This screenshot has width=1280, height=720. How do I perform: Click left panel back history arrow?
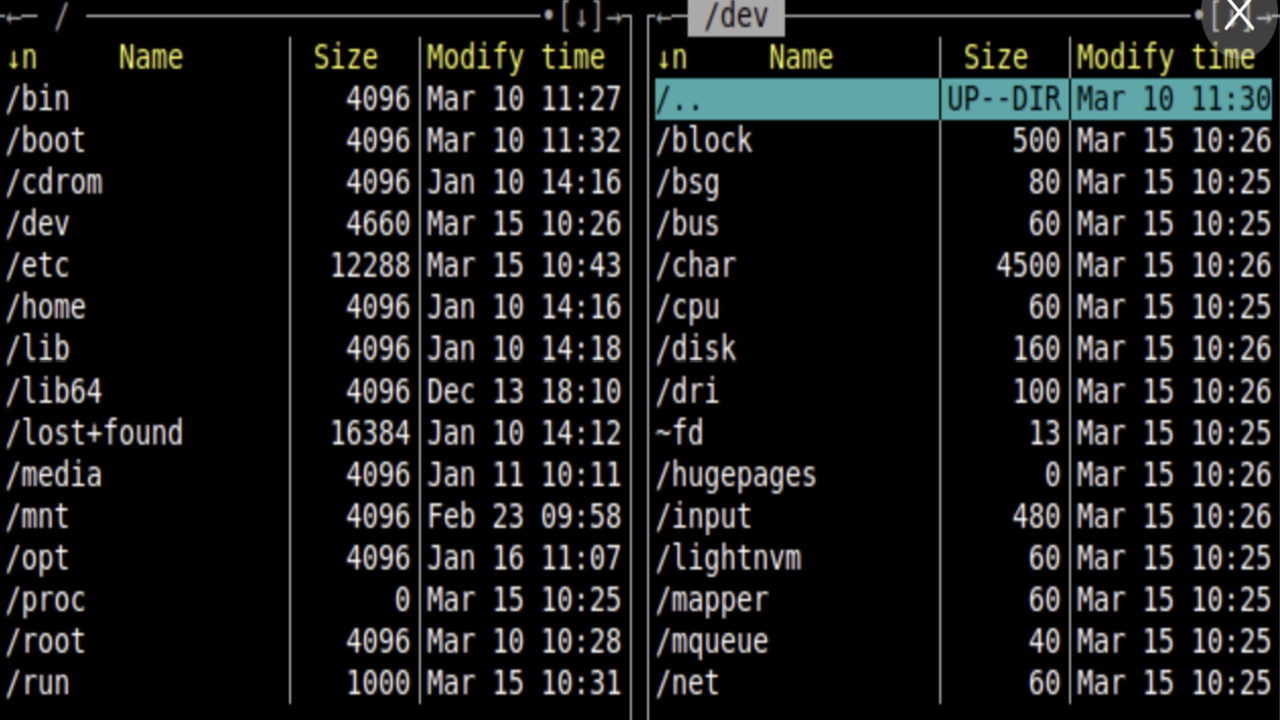[18, 16]
